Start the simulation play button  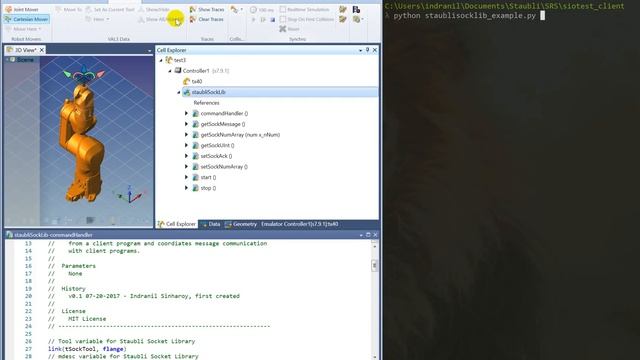[x=253, y=19]
